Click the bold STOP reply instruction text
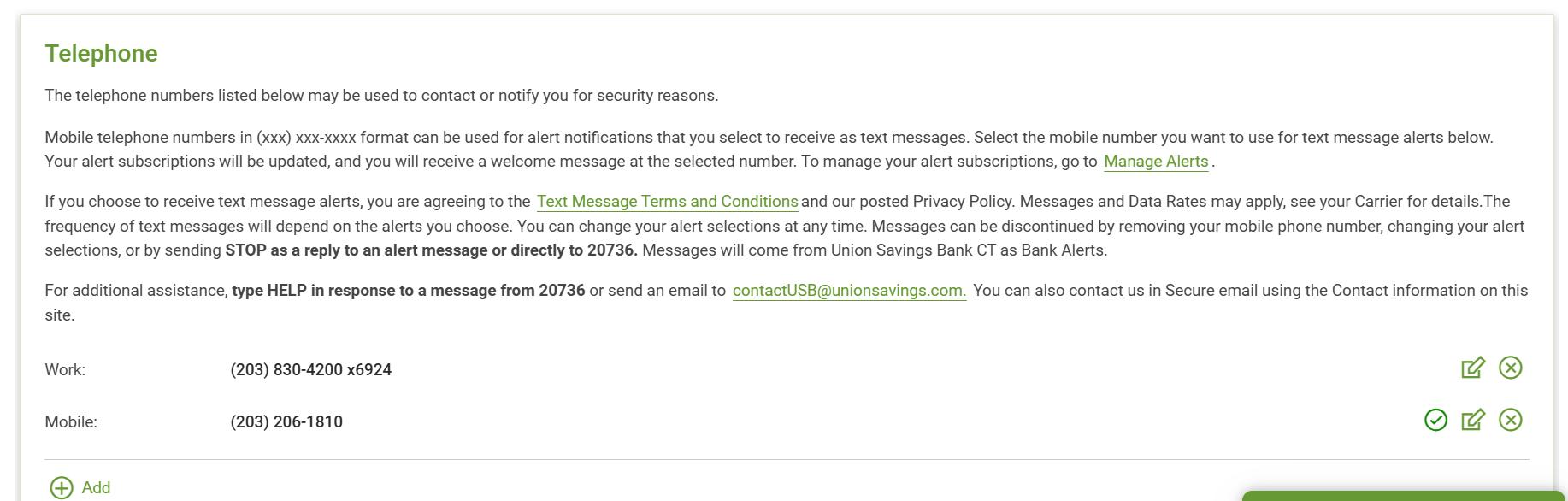This screenshot has width=1568, height=501. click(x=431, y=250)
